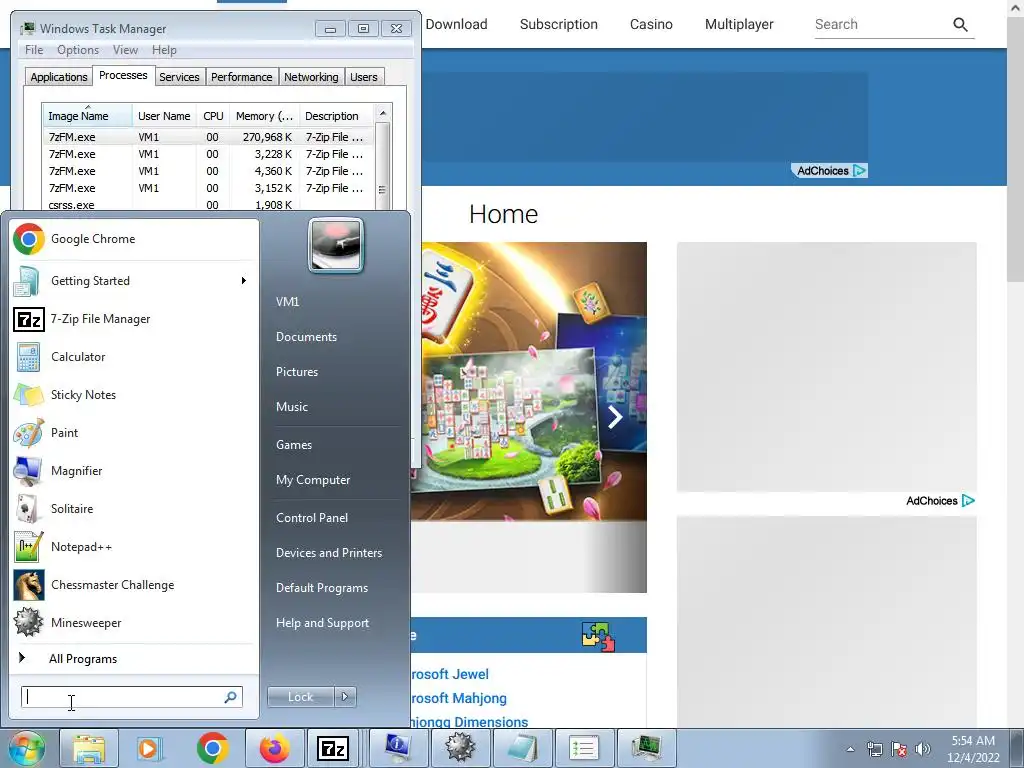Switch to 7-Zip taskbar button

click(x=332, y=748)
